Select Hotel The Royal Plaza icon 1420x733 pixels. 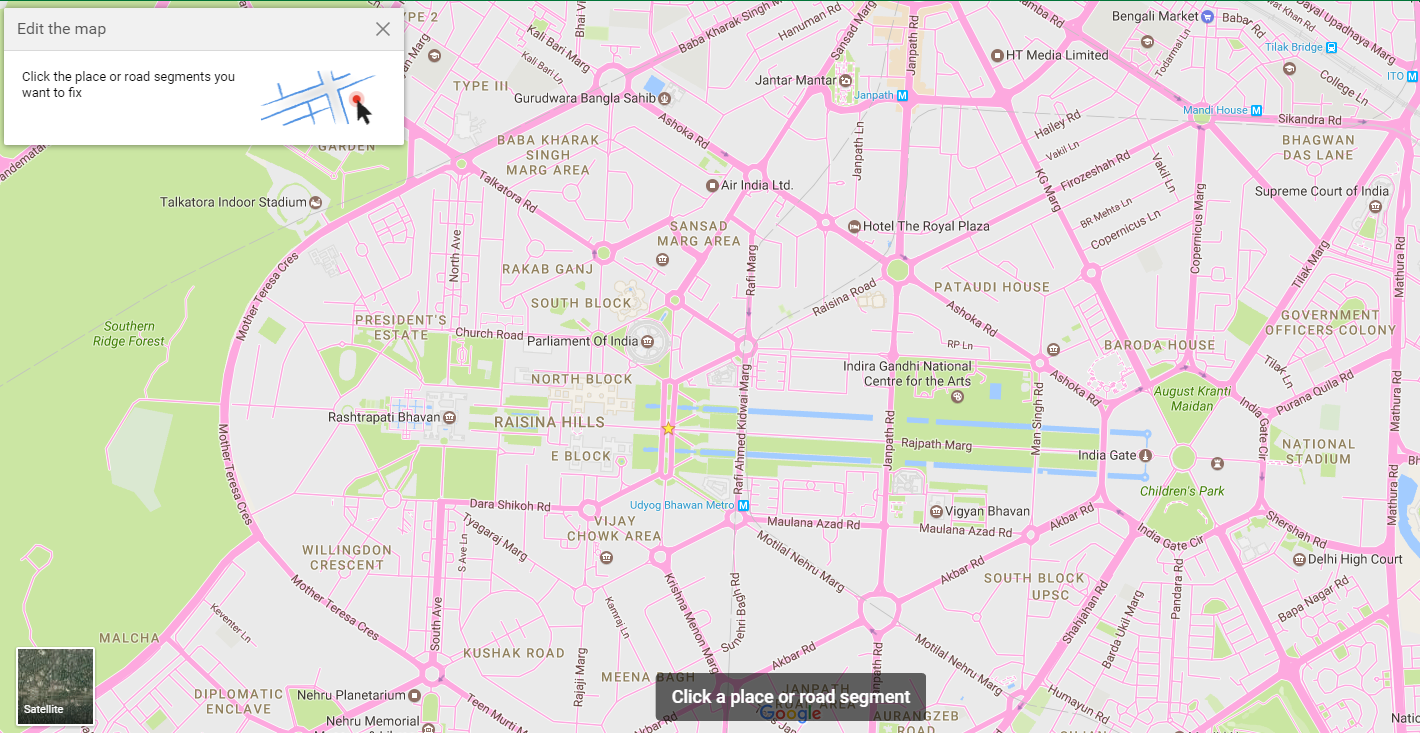click(854, 226)
